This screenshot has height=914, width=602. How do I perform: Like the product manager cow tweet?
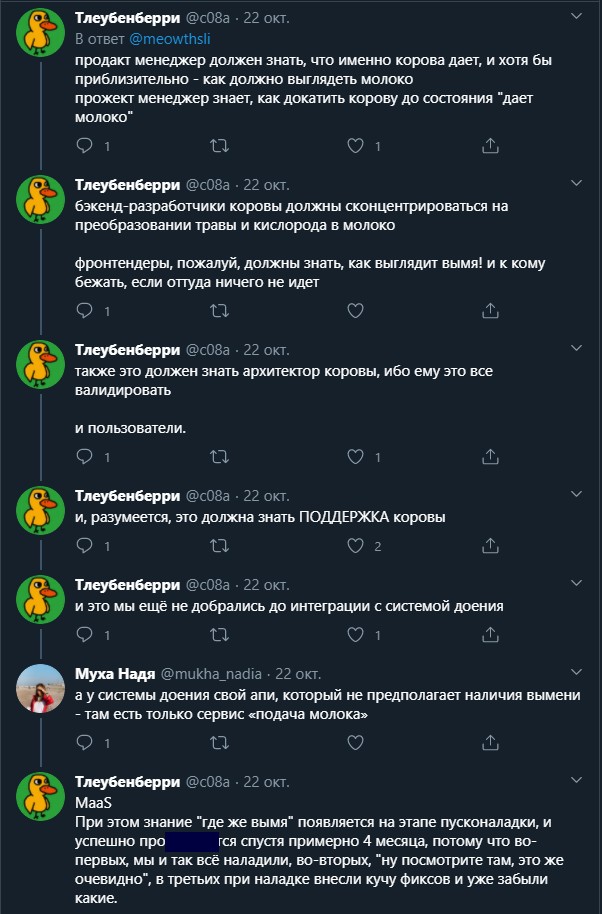pyautogui.click(x=354, y=146)
